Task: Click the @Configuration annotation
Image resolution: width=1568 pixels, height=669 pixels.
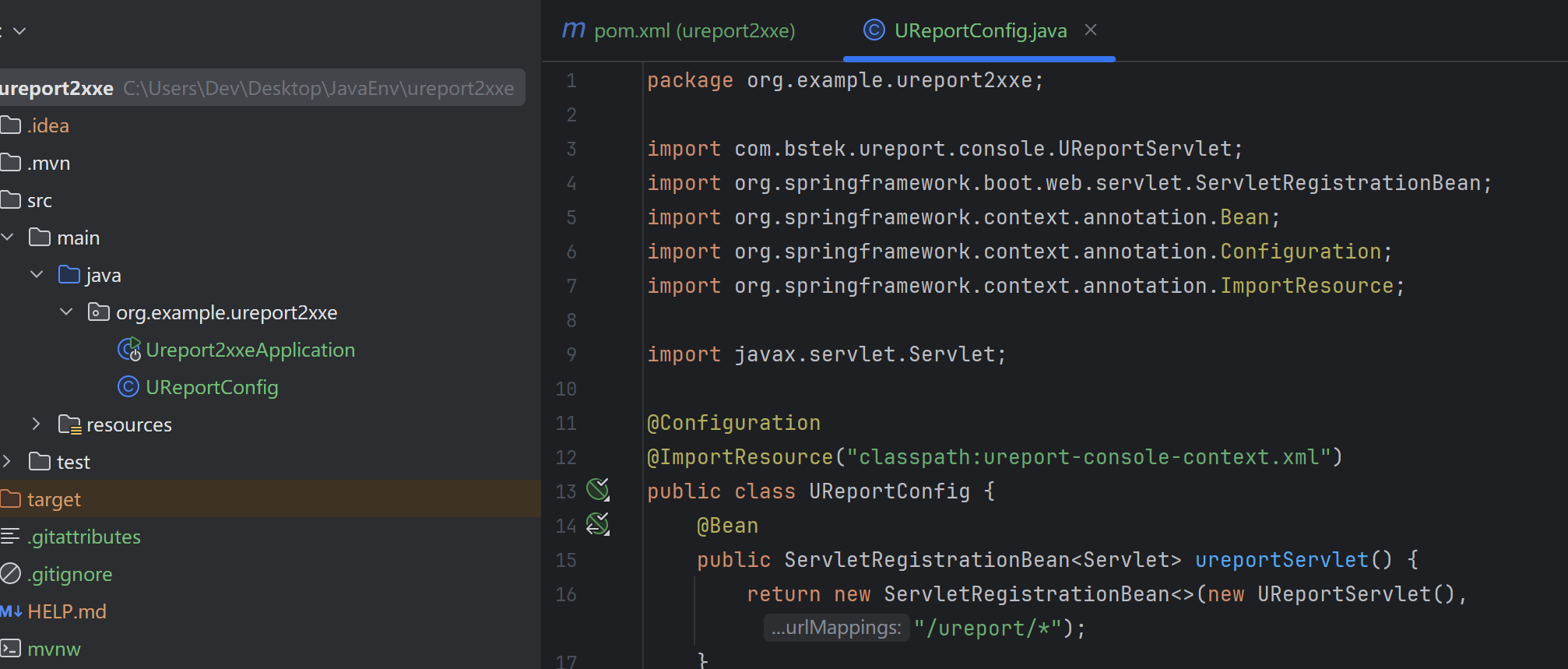Action: point(733,423)
